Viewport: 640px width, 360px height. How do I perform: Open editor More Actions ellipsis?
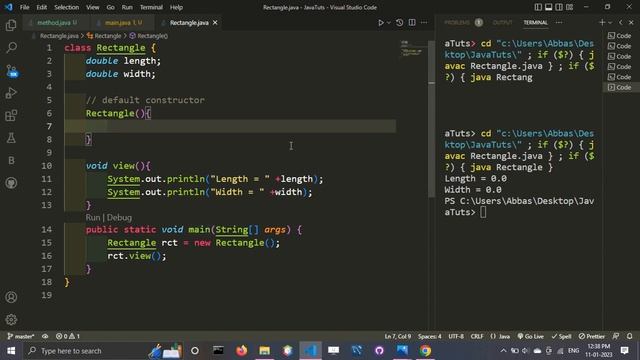pyautogui.click(x=424, y=23)
